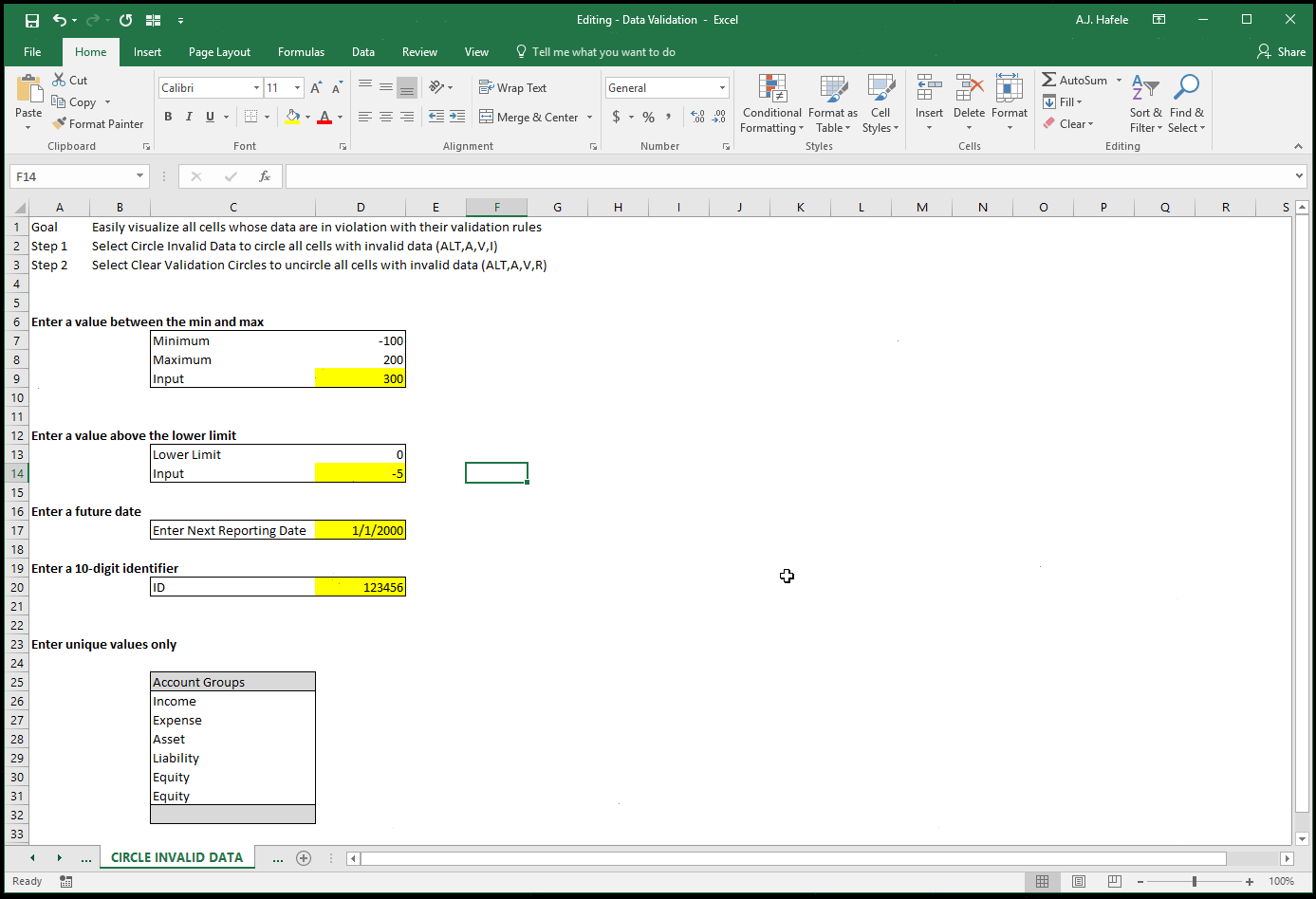
Task: Decrease font size with the small A icon
Action: click(337, 88)
